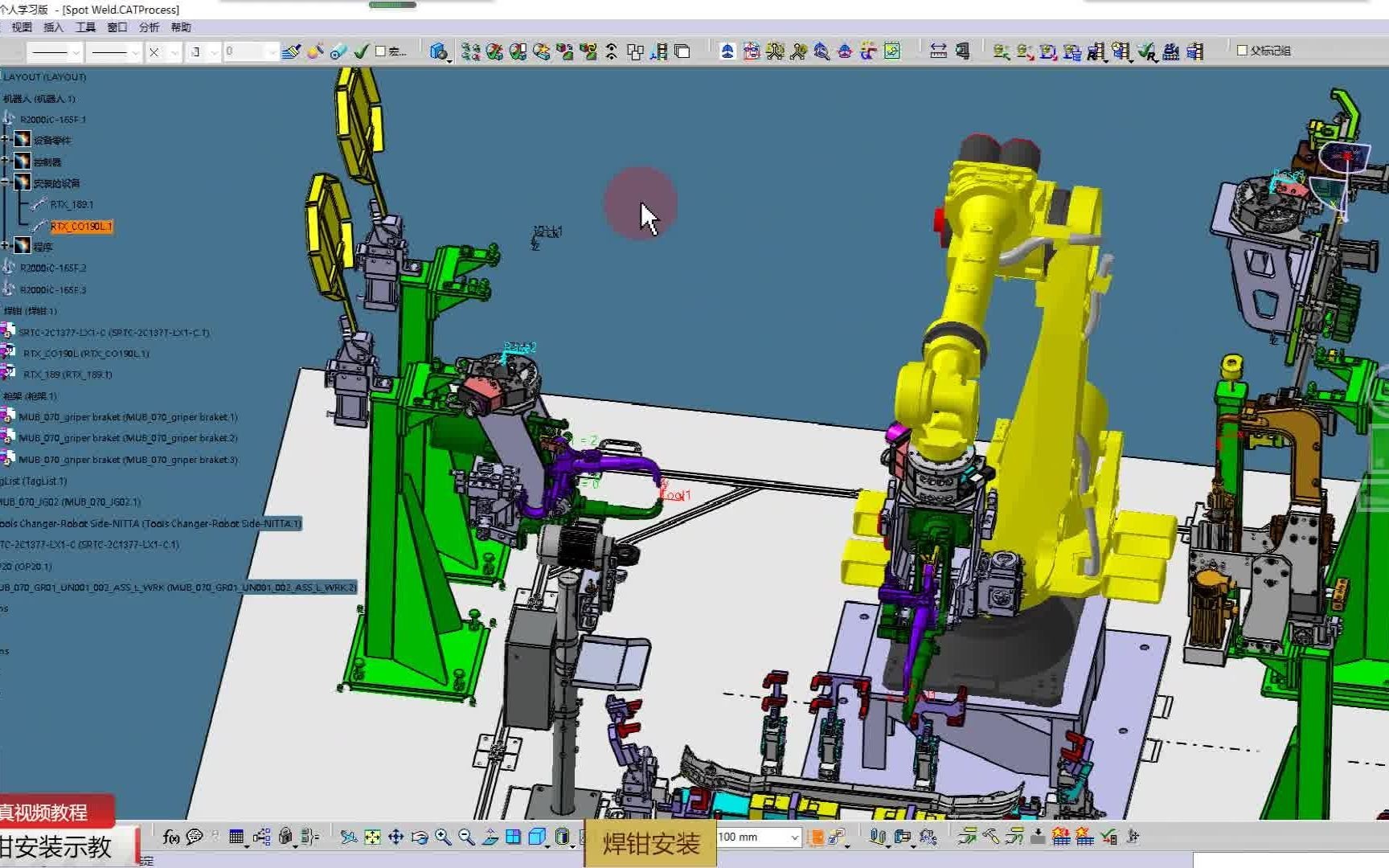Expand the 程序 tree node

pyautogui.click(x=5, y=246)
